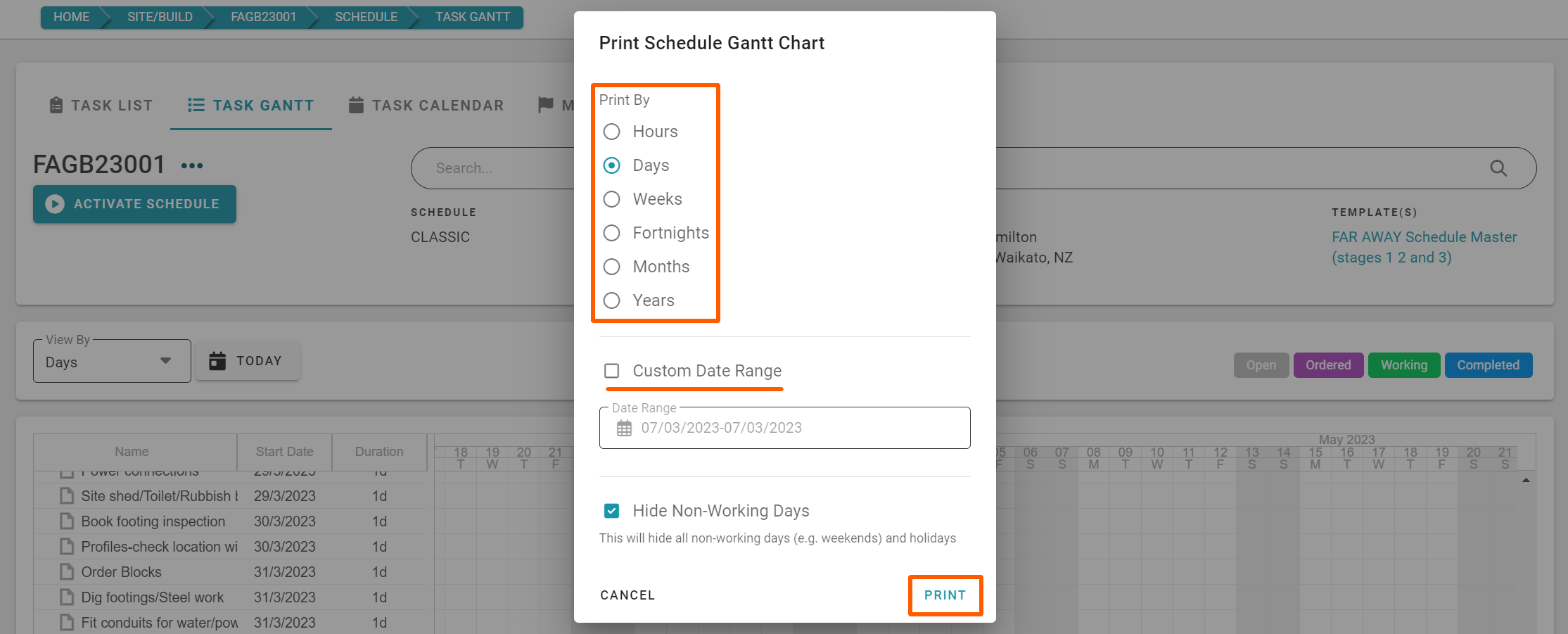Select the Hours radio button

click(x=612, y=132)
